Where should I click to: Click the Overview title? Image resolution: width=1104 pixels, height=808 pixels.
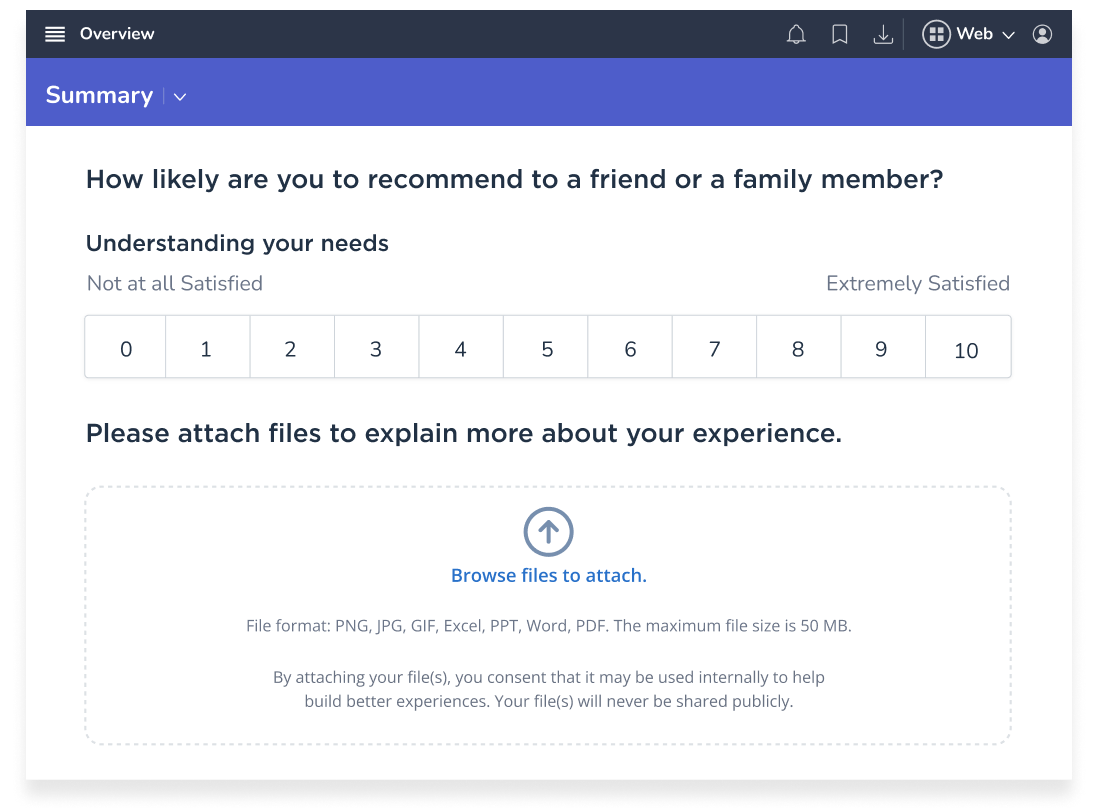[117, 34]
